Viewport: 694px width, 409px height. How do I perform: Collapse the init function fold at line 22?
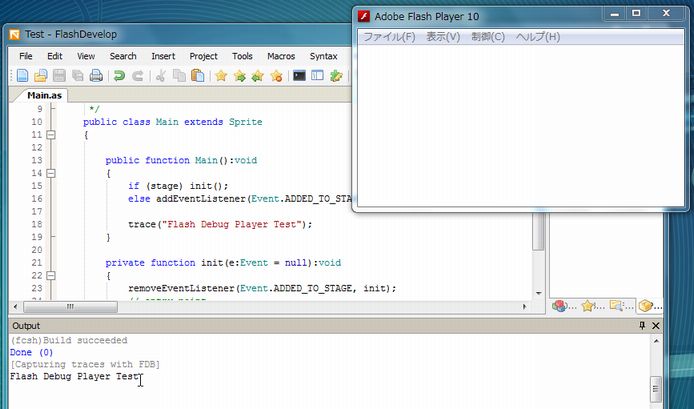point(51,275)
